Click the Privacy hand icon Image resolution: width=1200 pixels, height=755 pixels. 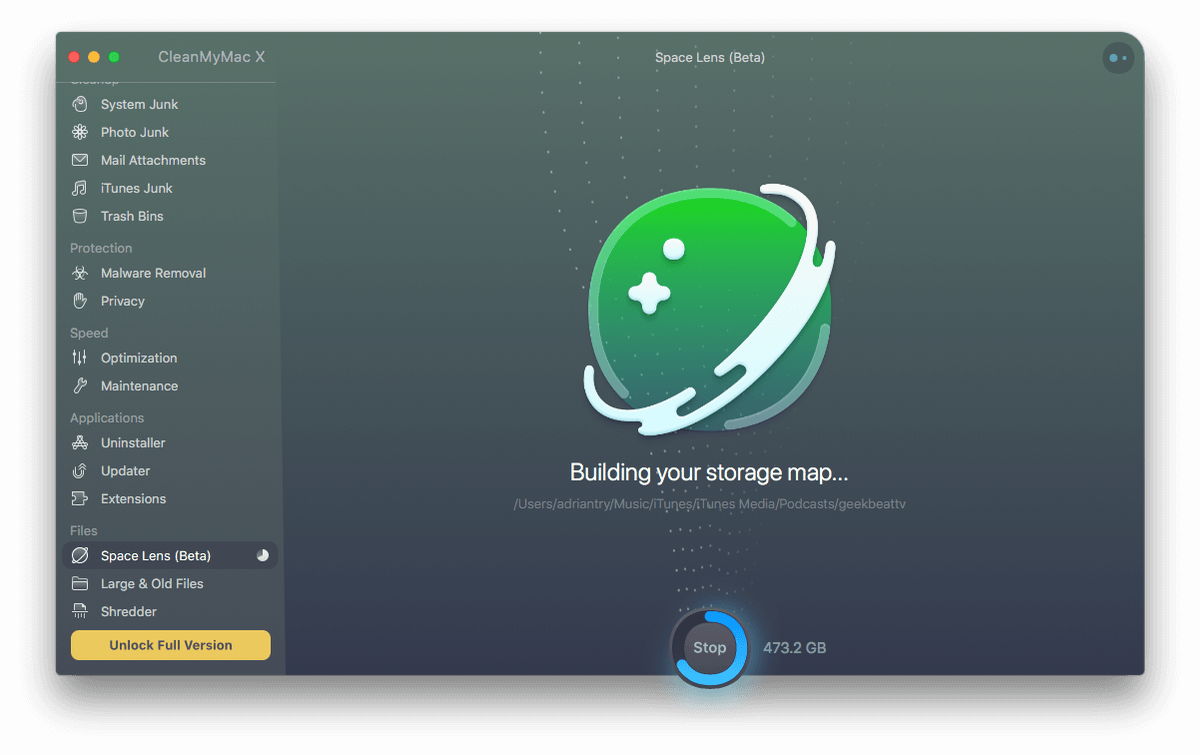click(x=80, y=301)
